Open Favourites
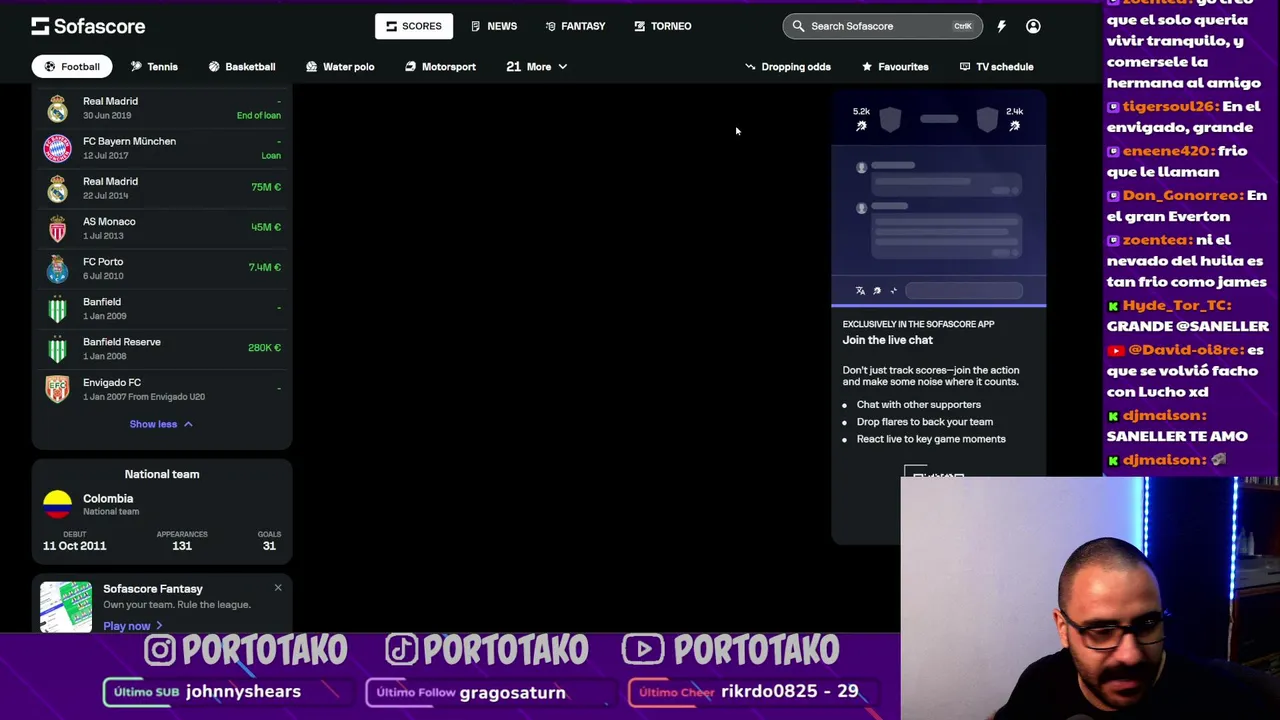 click(895, 67)
